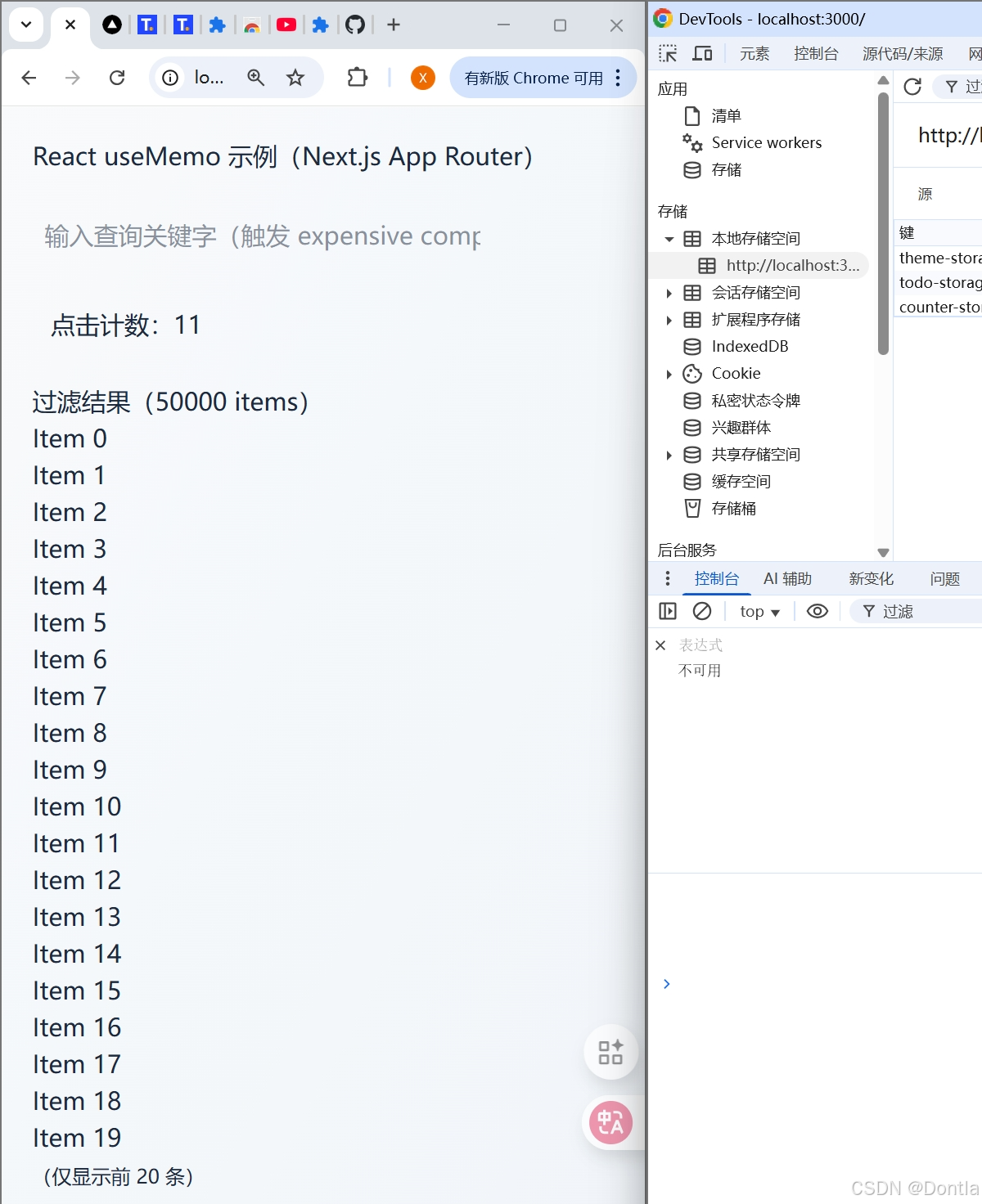The width and height of the screenshot is (982, 1204).
Task: Select the counter-storage key row
Action: click(x=939, y=308)
